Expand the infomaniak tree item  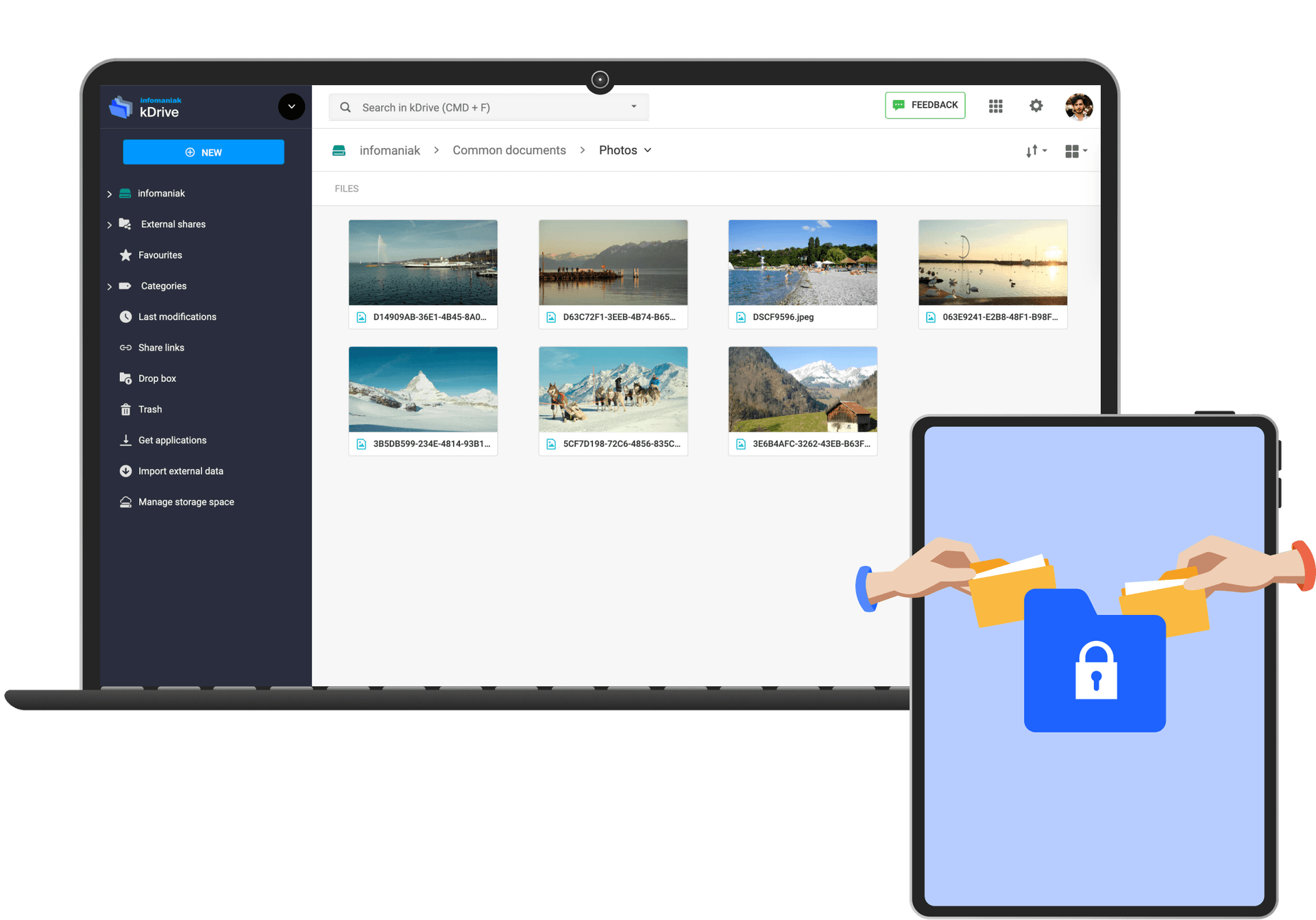(108, 192)
